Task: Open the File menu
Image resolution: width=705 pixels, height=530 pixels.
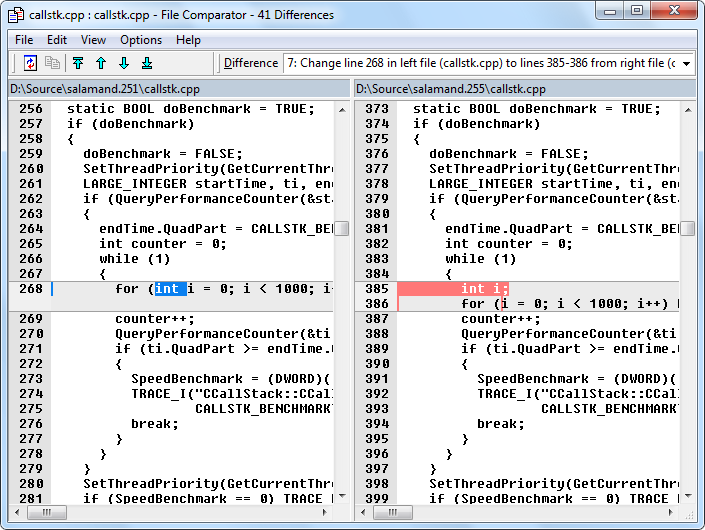Action: tap(24, 40)
